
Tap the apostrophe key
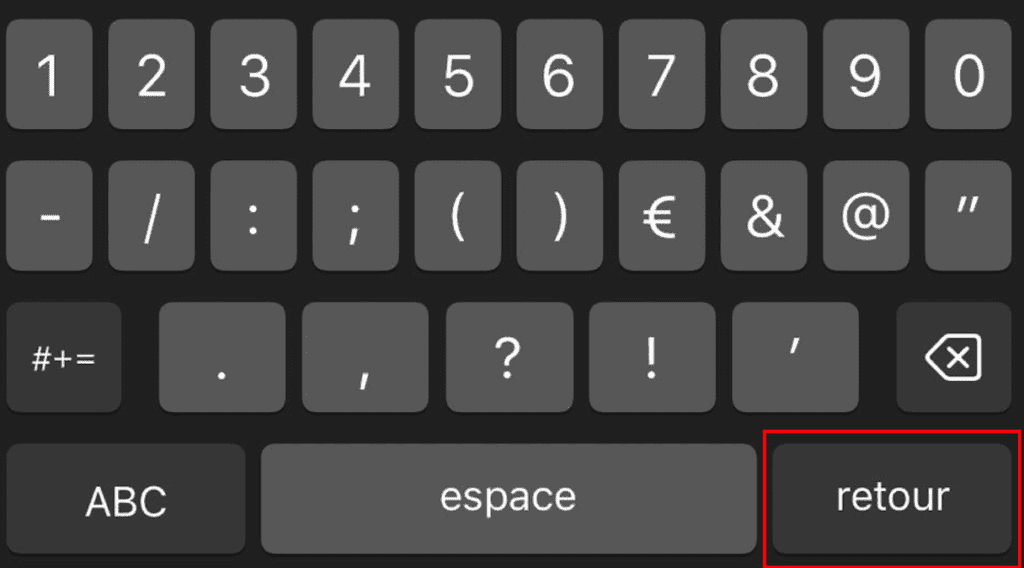pyautogui.click(x=795, y=357)
